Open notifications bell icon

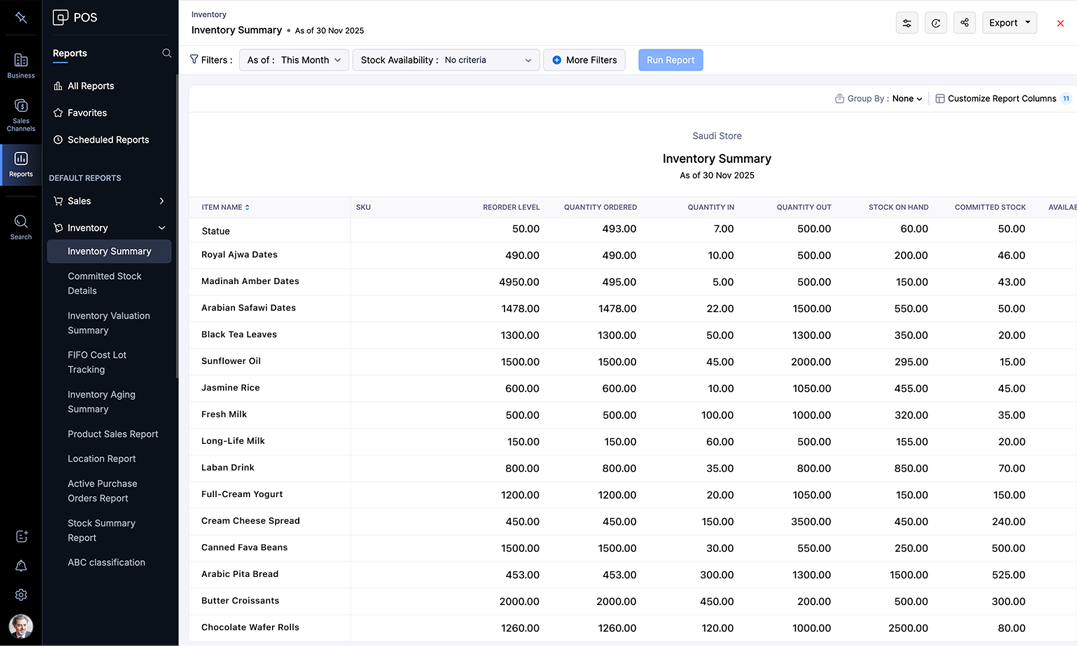pyautogui.click(x=21, y=566)
